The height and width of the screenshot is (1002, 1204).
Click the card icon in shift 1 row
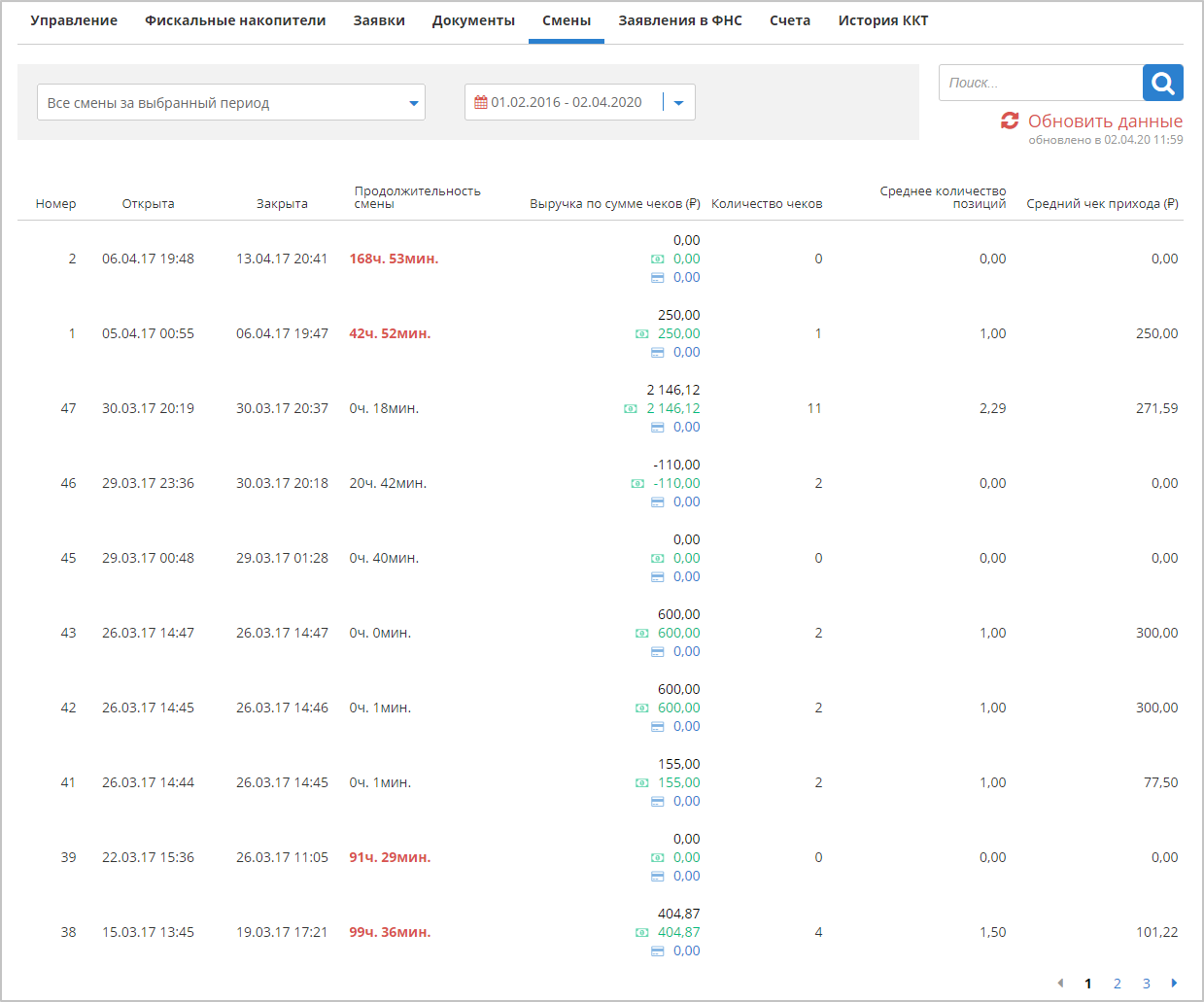(658, 353)
